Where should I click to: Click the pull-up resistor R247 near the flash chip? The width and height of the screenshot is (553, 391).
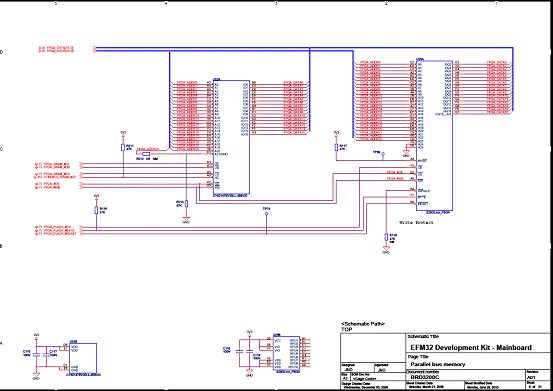coord(336,147)
